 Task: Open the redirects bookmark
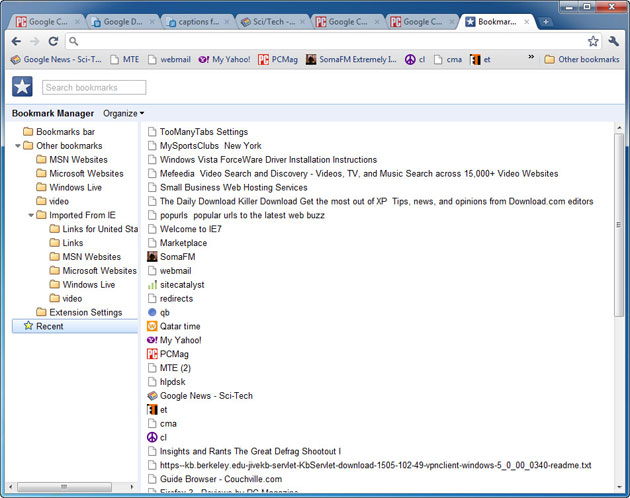[x=170, y=298]
